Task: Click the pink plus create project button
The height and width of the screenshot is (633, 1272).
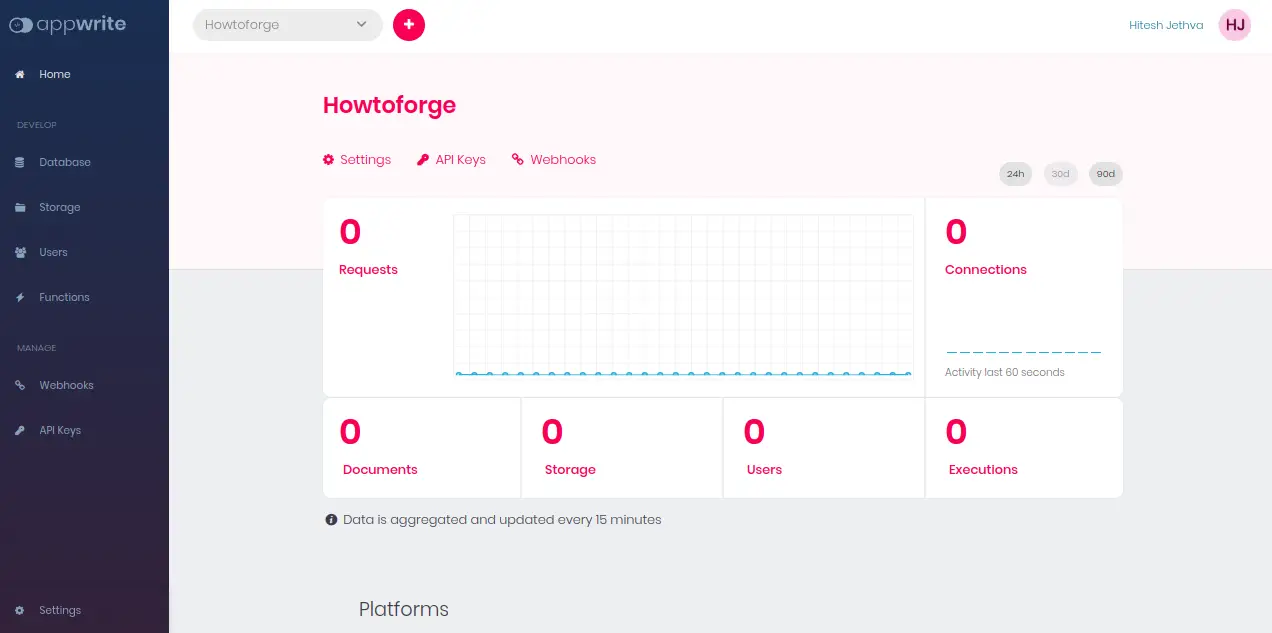Action: (409, 25)
